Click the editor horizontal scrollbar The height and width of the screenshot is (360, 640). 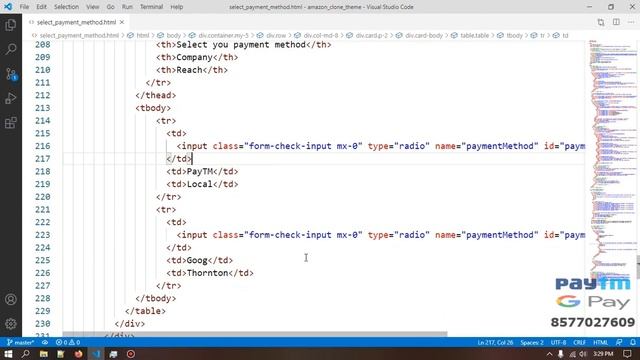click(x=255, y=334)
